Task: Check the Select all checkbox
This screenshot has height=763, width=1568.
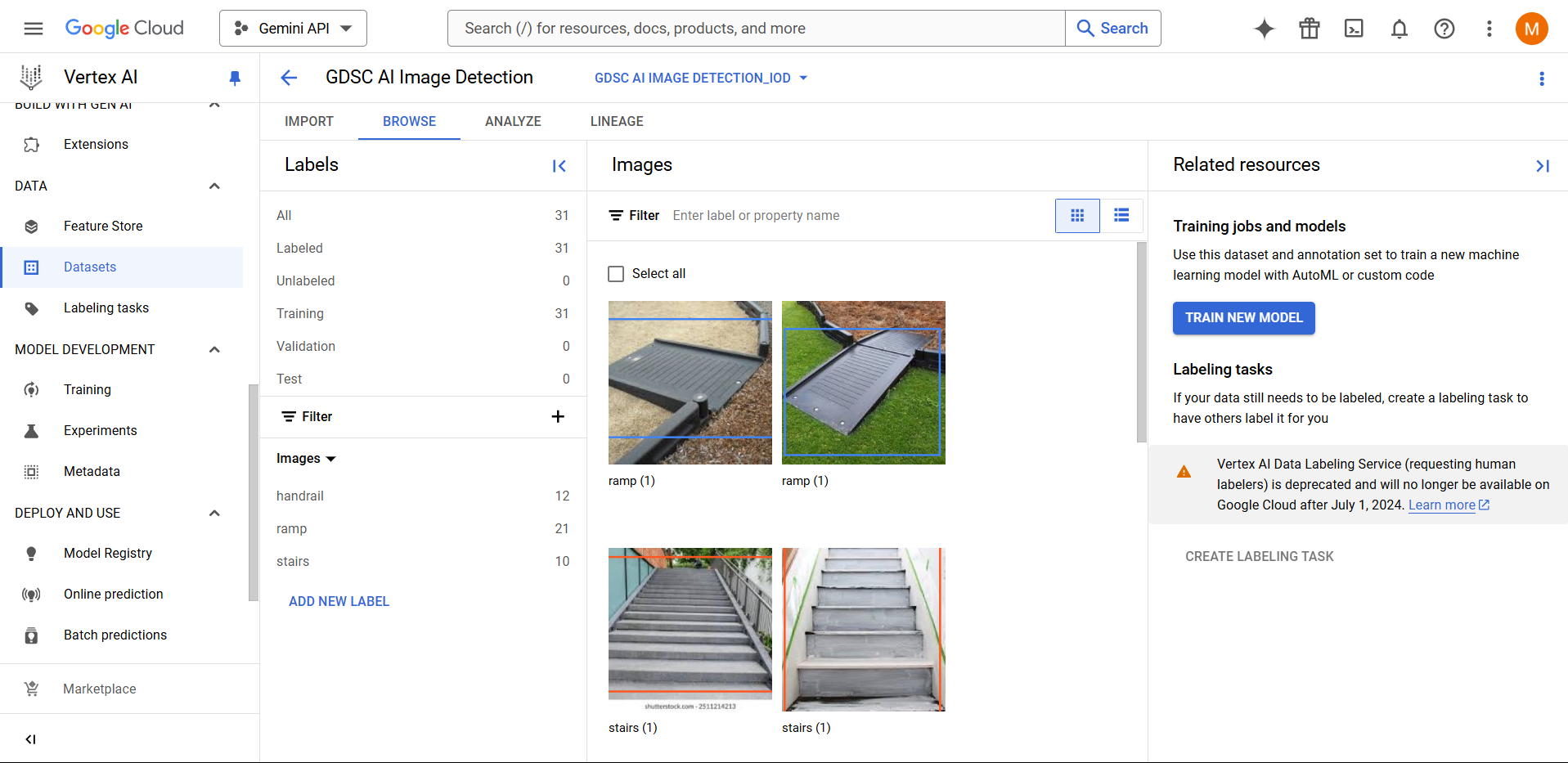Action: (616, 274)
